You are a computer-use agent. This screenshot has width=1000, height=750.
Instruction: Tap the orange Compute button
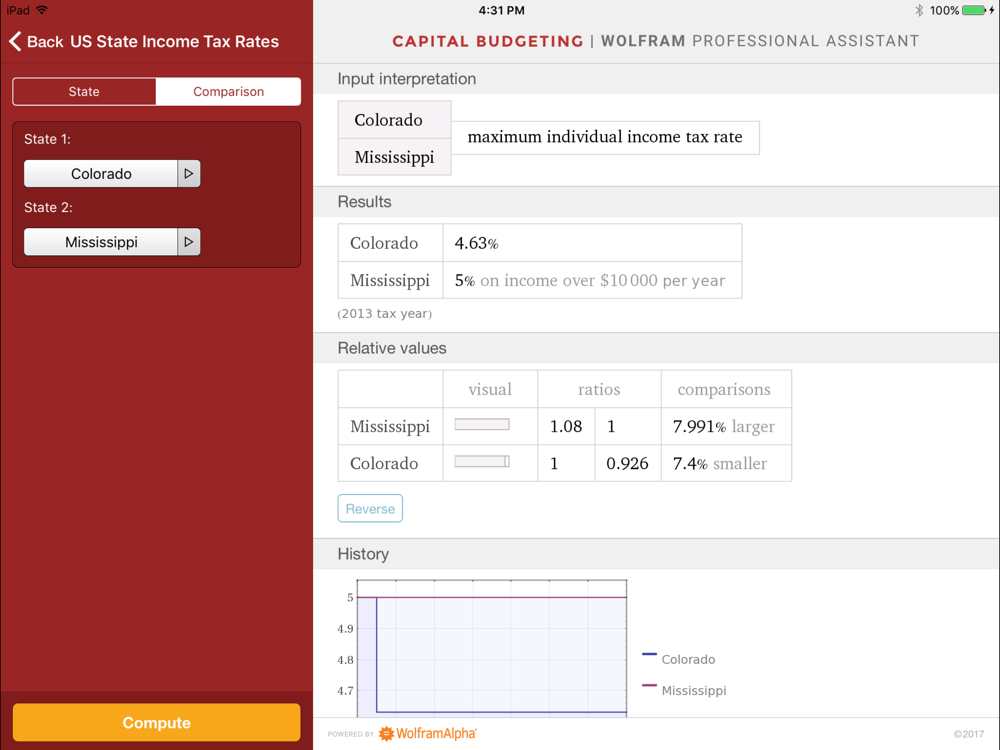pyautogui.click(x=156, y=723)
